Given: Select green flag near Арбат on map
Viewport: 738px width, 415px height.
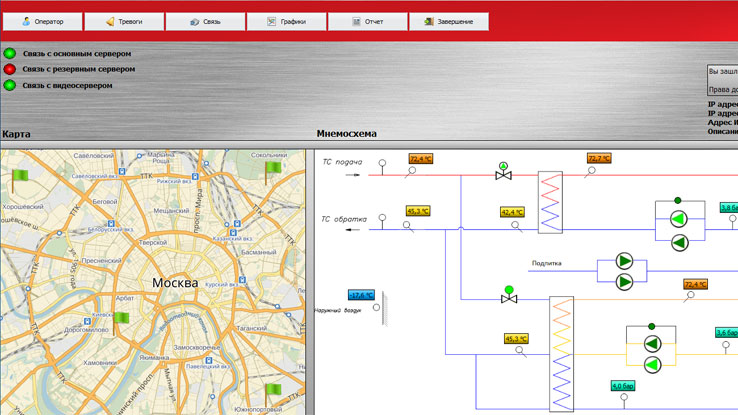Looking at the screenshot, I should [x=120, y=322].
